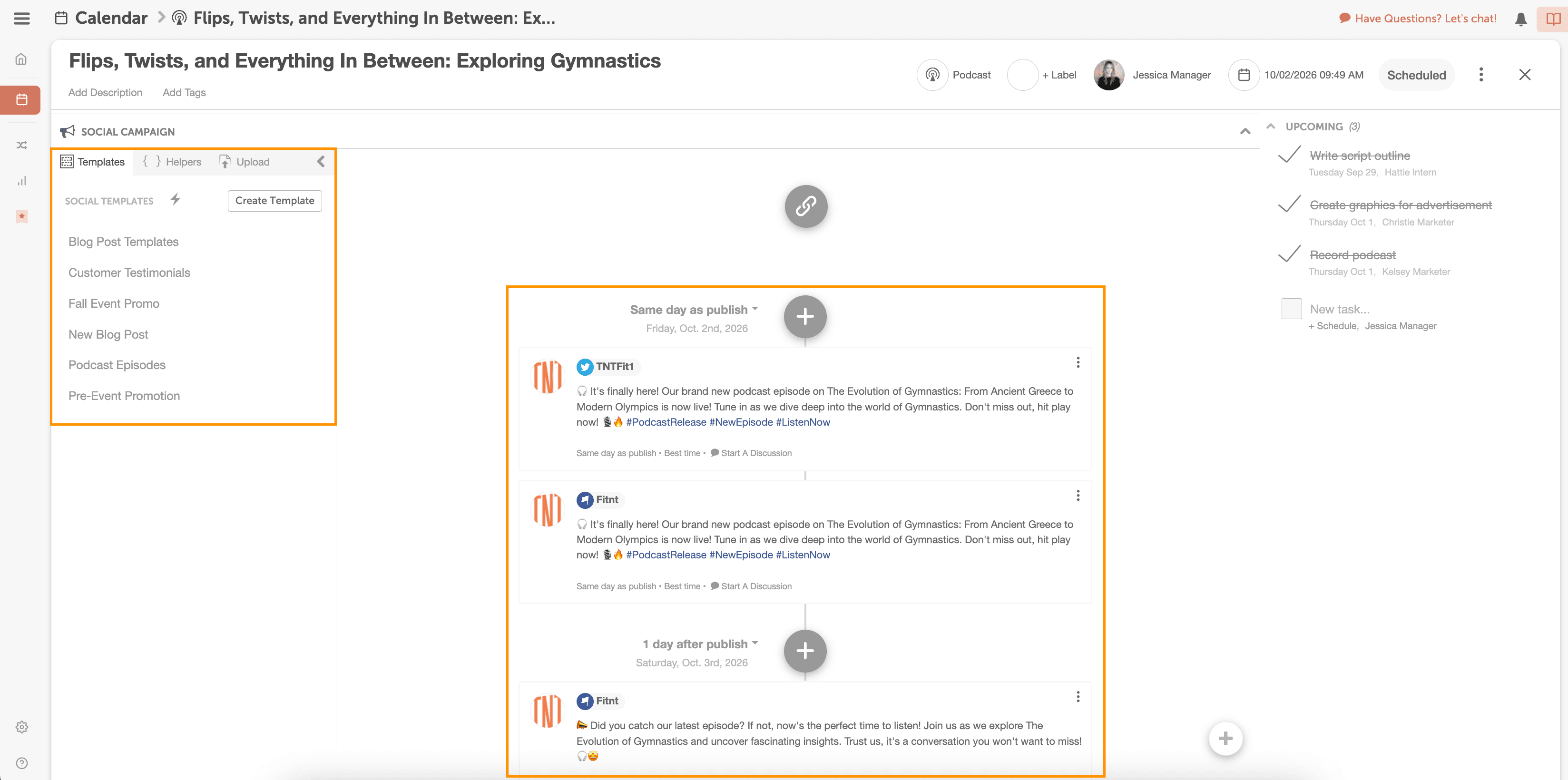Add message with plus under Same day as publish
1568x780 pixels.
tap(805, 316)
